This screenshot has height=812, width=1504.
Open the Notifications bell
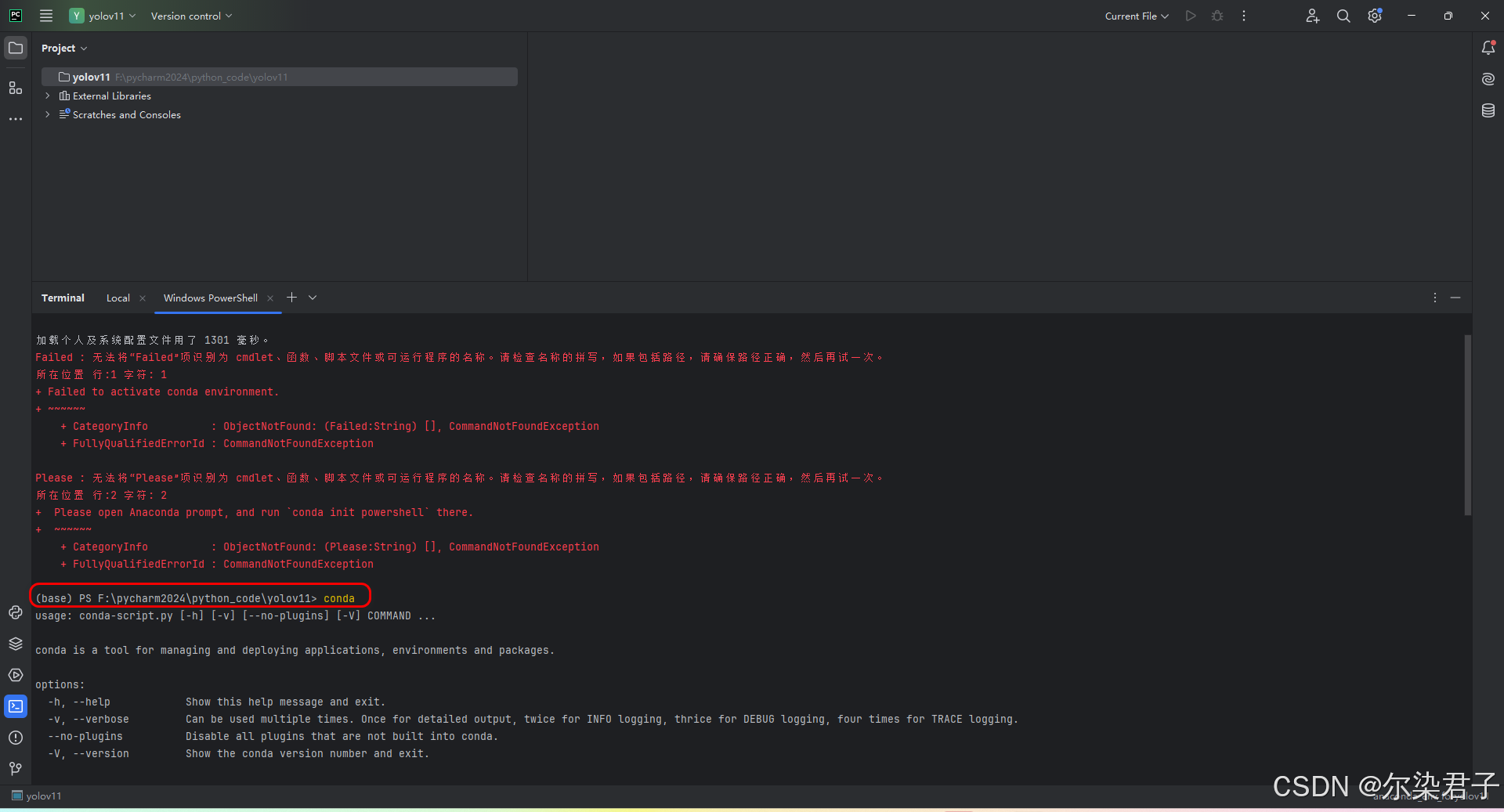click(x=1488, y=48)
